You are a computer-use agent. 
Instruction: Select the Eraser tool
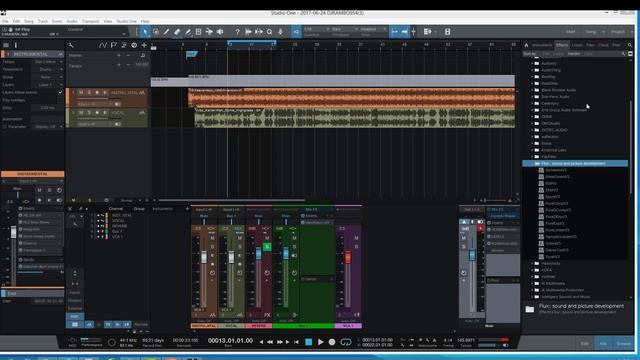177,31
